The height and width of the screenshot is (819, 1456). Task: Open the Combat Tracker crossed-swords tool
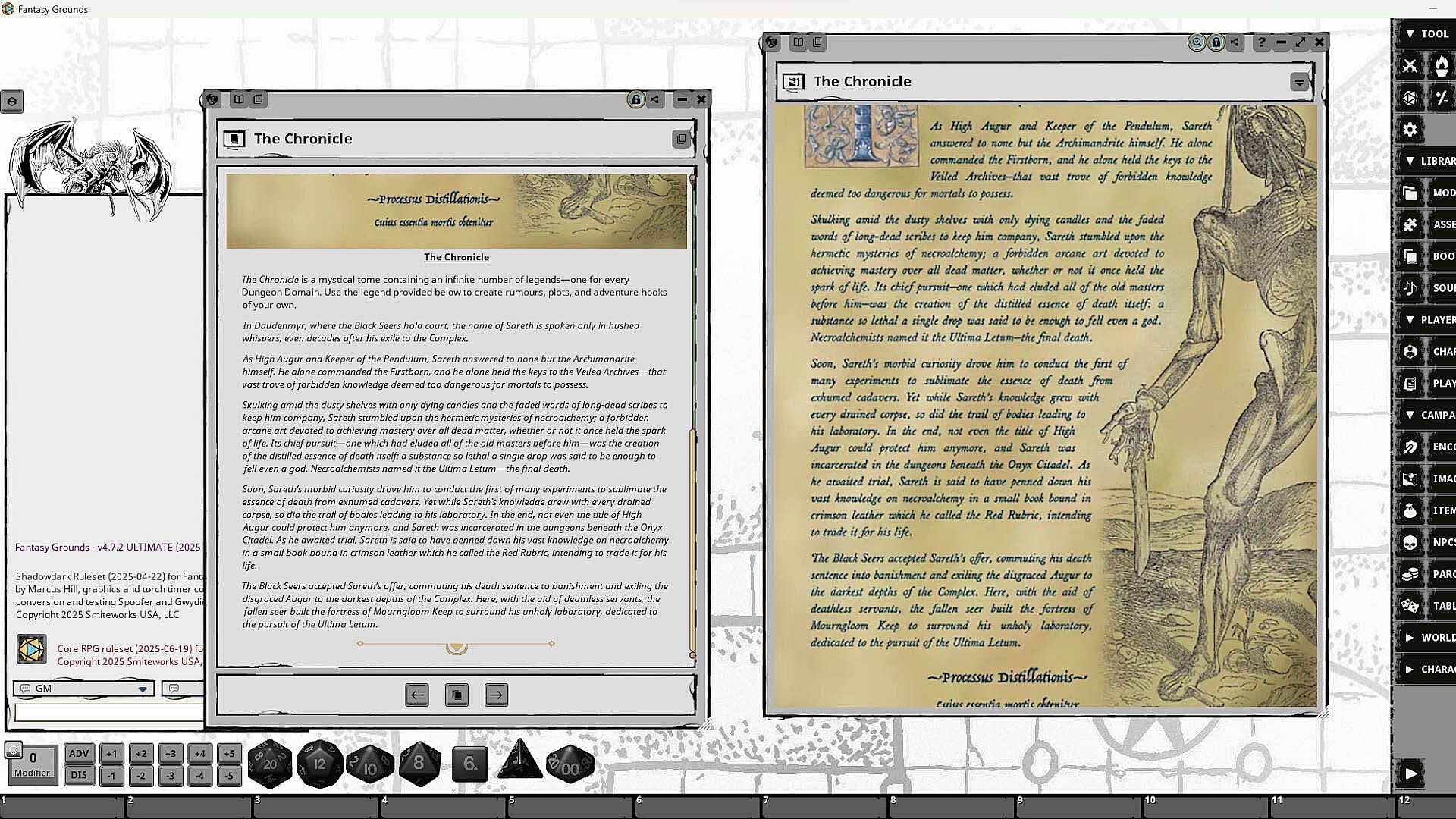pyautogui.click(x=1410, y=66)
